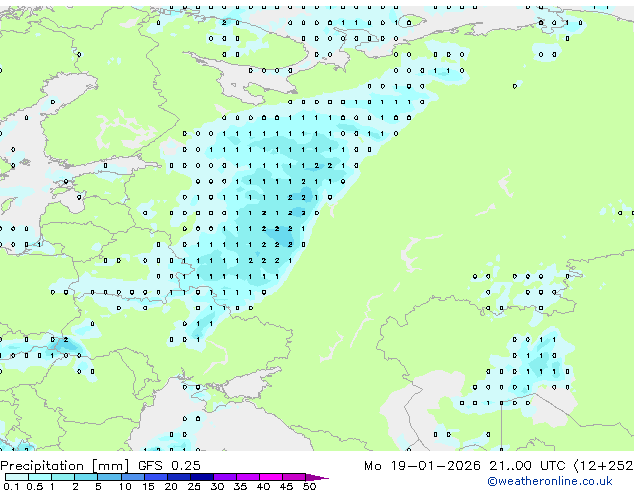Click the 'Mo 19-01-2026' date text
The image size is (634, 490).
[x=422, y=466]
